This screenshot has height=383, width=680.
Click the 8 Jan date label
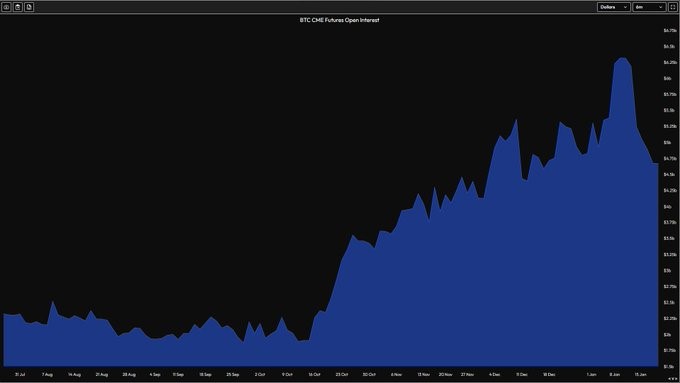(x=615, y=374)
